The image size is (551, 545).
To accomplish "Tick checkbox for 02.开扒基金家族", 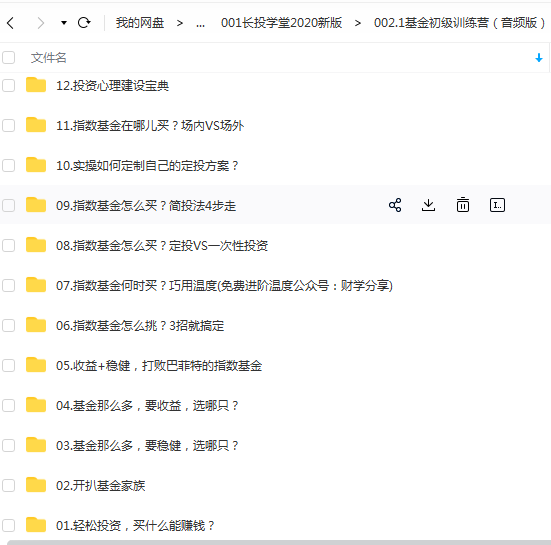I will (x=8, y=486).
